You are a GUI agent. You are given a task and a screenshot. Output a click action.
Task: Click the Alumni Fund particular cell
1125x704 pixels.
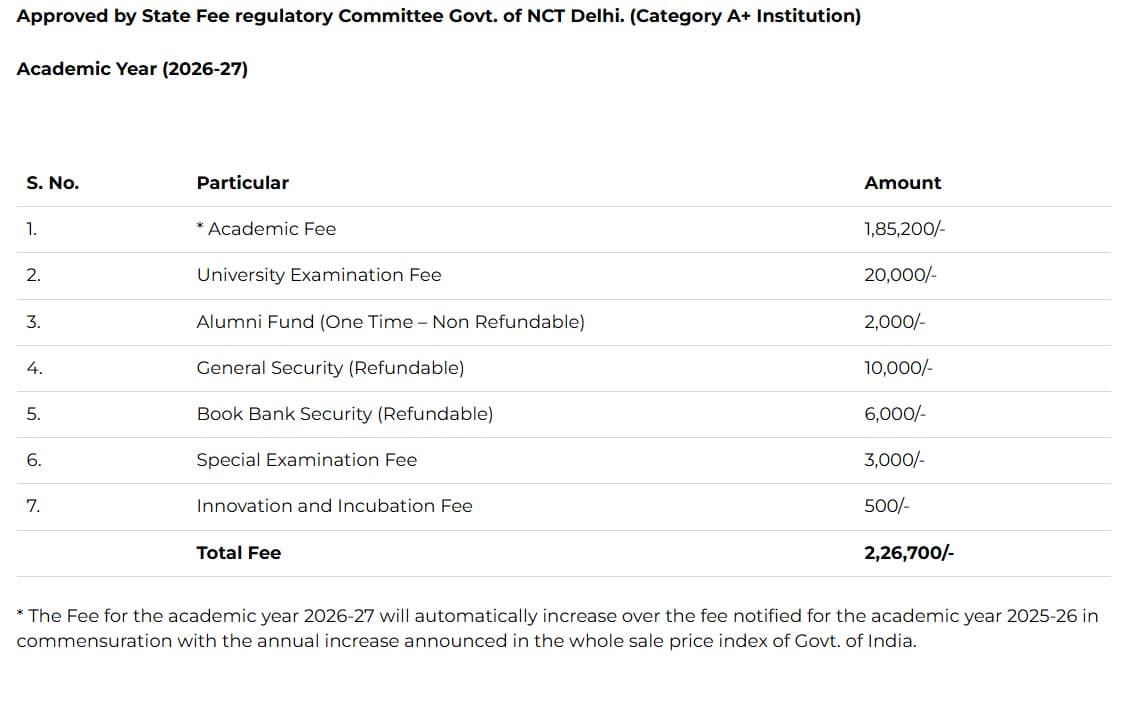coord(390,322)
